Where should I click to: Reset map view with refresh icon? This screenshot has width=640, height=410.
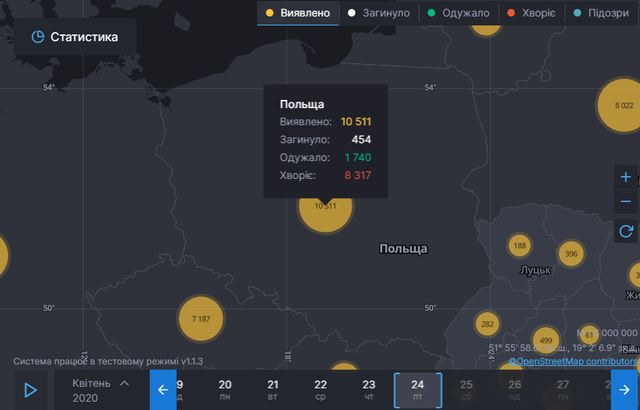click(x=626, y=232)
